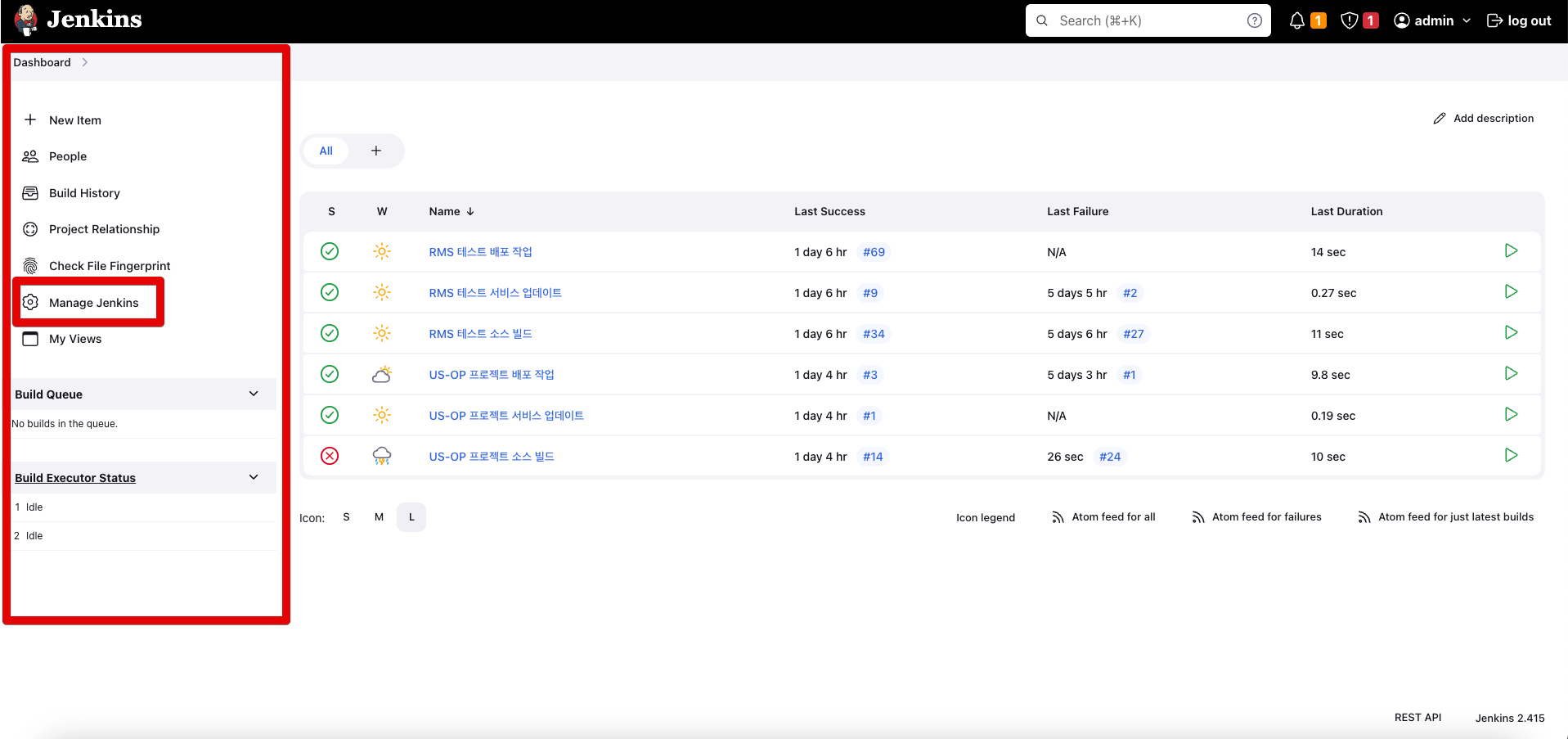Screen dimensions: 1568x739
Task: Open Manage Jenkins from the sidebar
Action: pyautogui.click(x=93, y=303)
